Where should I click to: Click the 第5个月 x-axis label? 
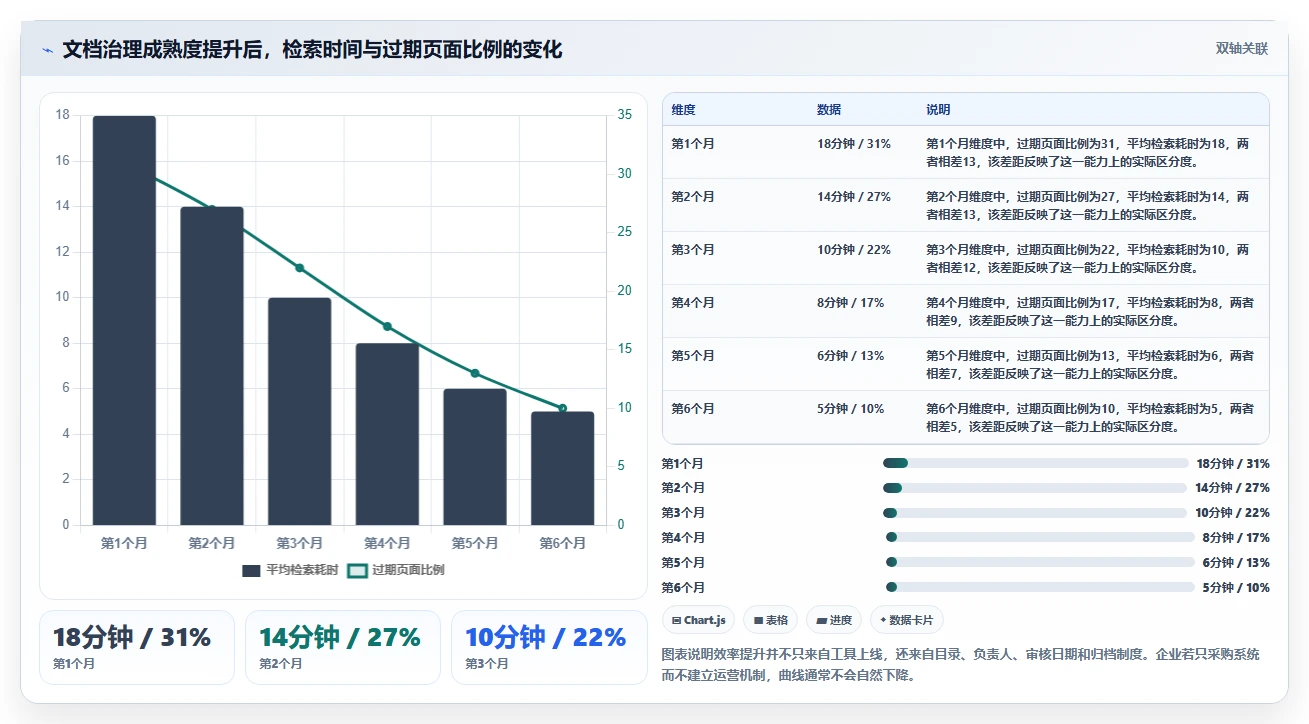click(x=475, y=544)
